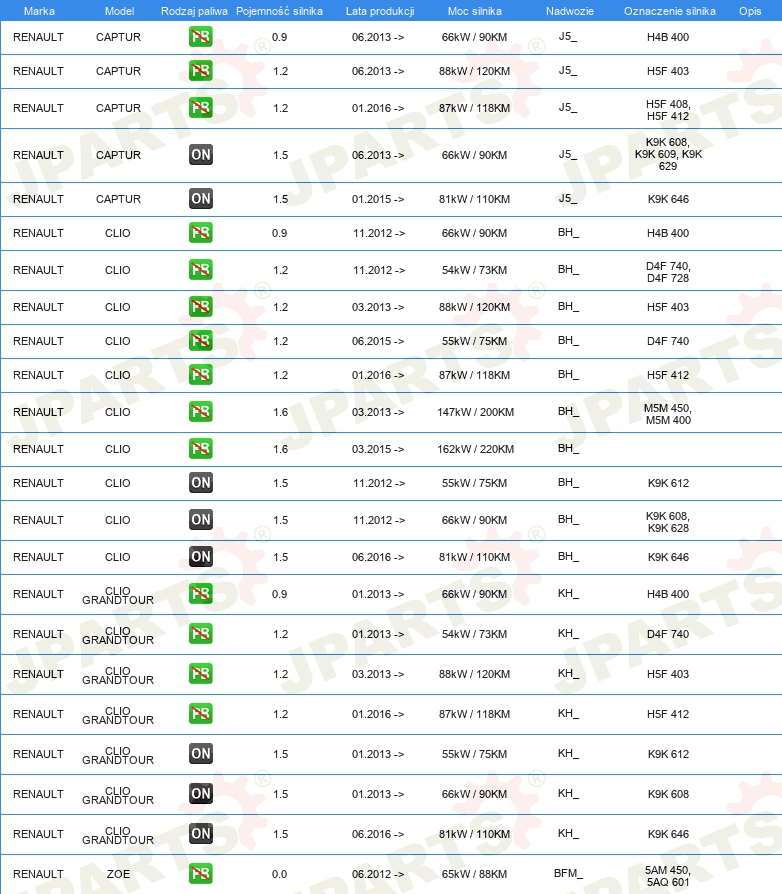Screen dimensions: 782x894
Task: Click petrol icon for Captur 88kW / 120KM
Action: click(x=201, y=71)
